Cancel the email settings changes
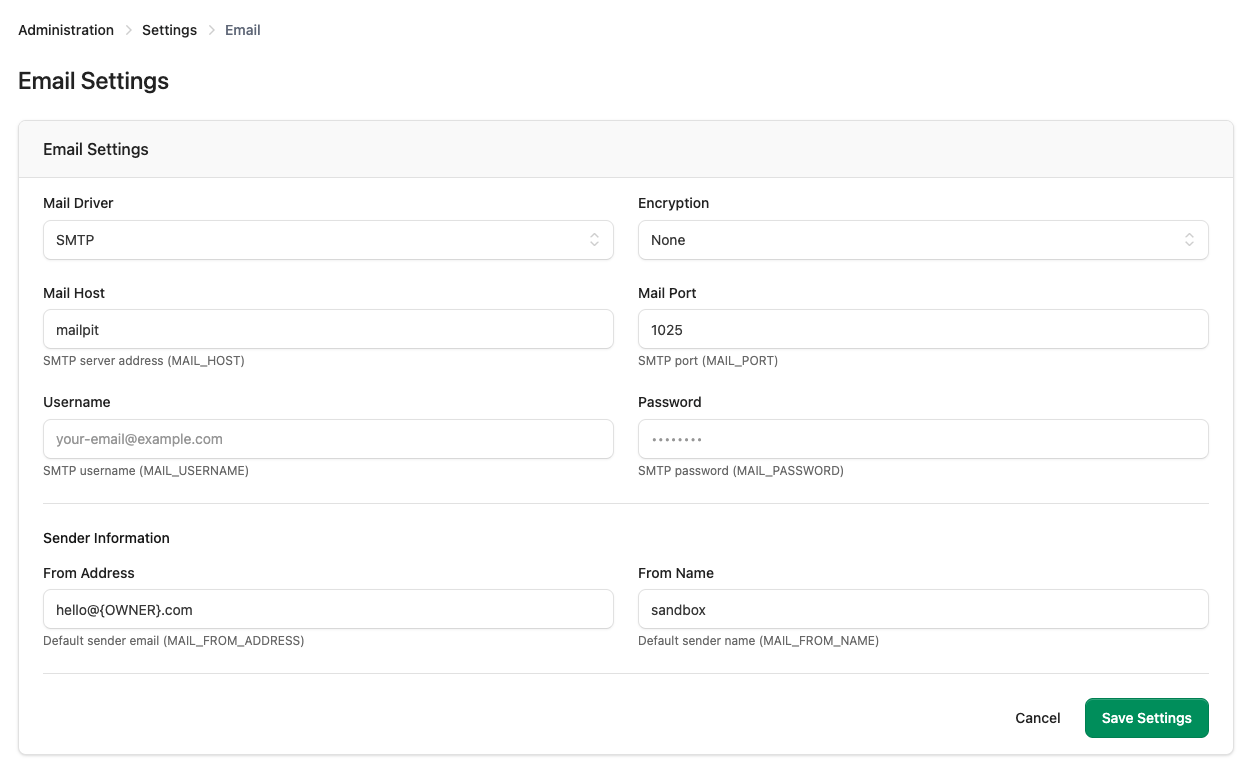 1037,718
